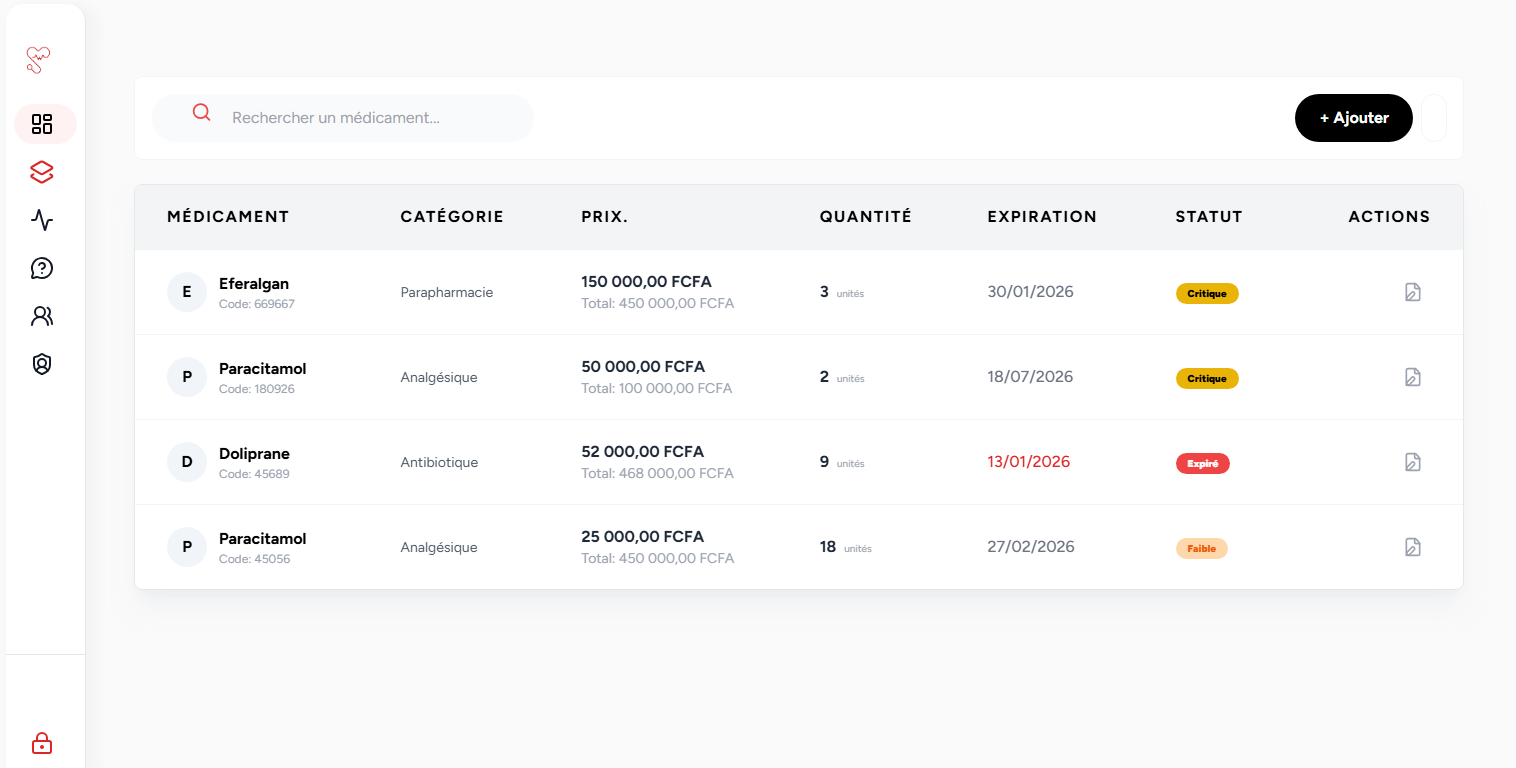Image resolution: width=1516 pixels, height=768 pixels.
Task: Click the red search magnifier icon
Action: [202, 113]
